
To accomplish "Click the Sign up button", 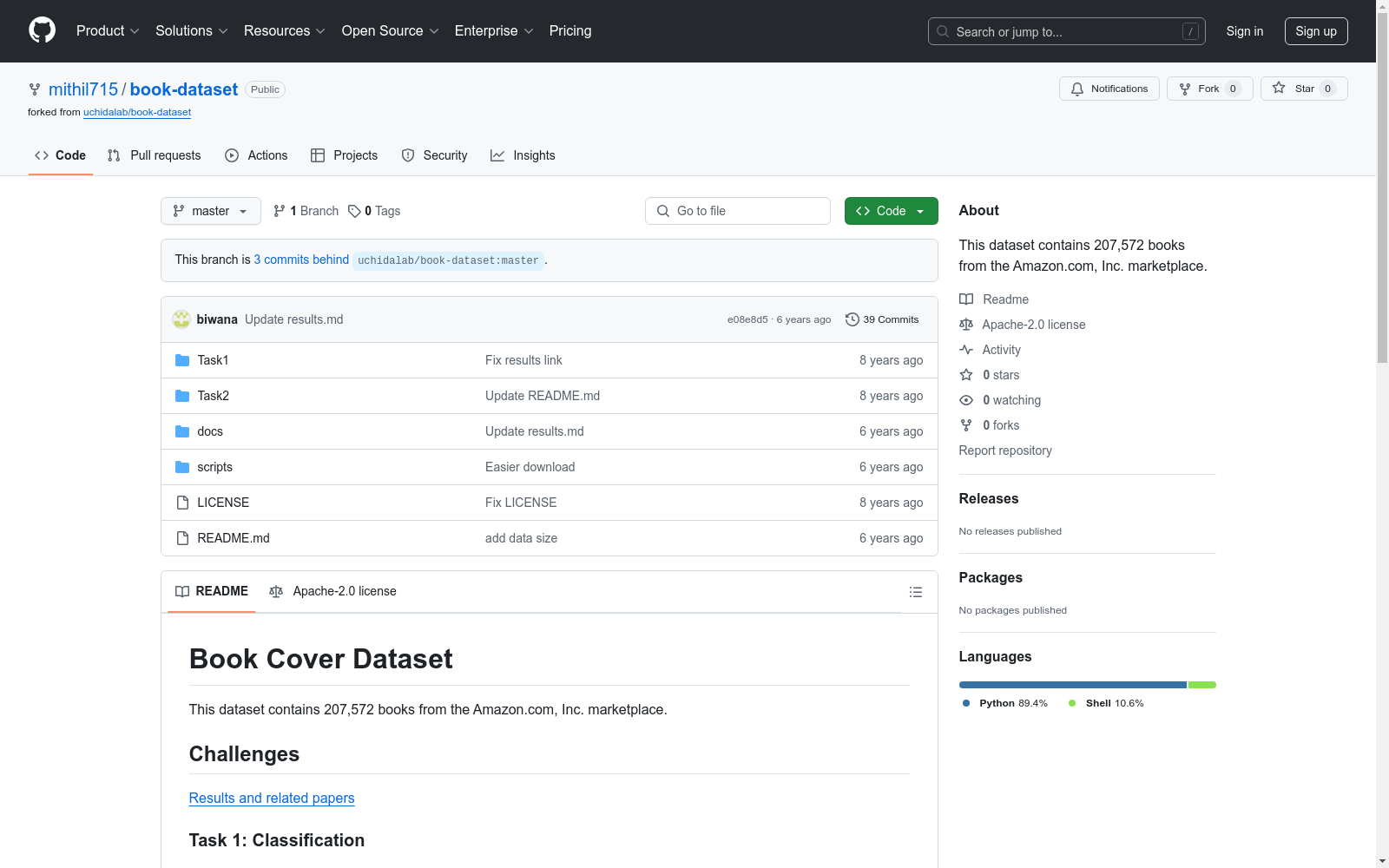I will pos(1315,31).
